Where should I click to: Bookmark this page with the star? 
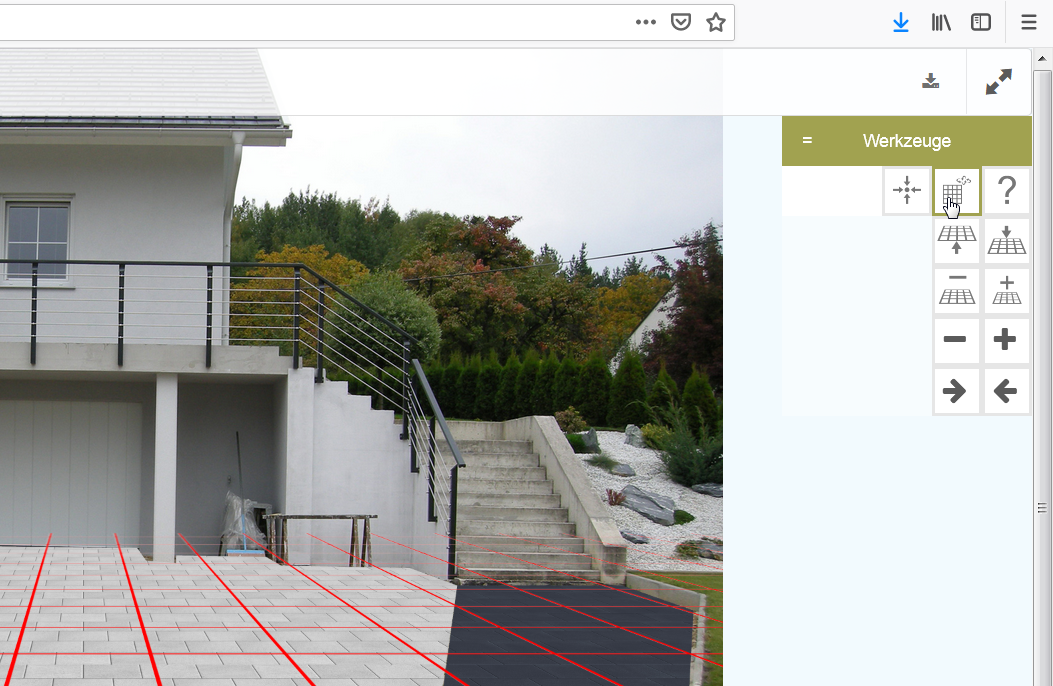(716, 22)
